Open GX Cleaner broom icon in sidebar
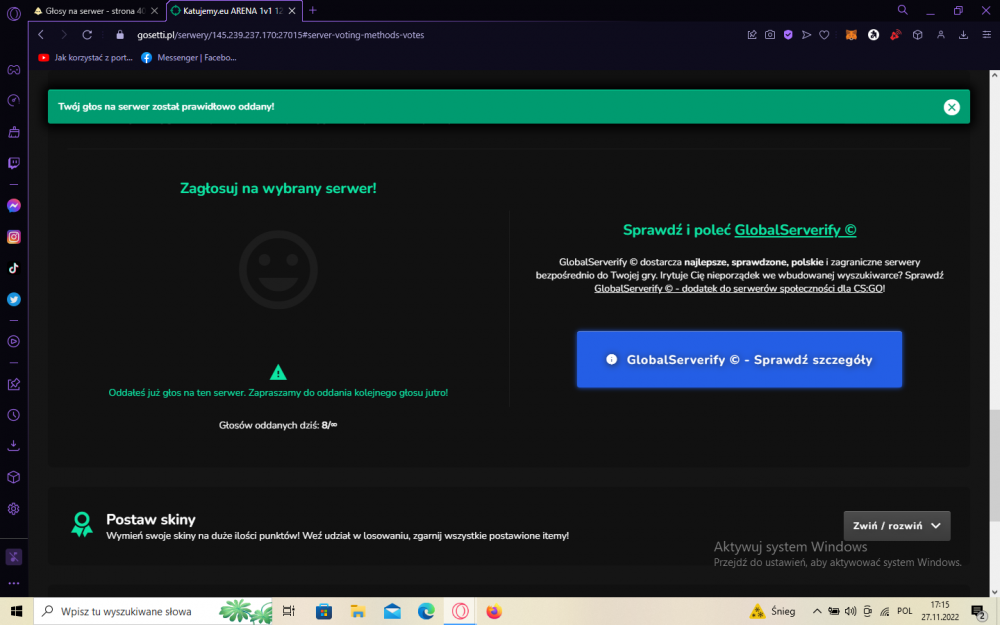The height and width of the screenshot is (625, 1000). (13, 132)
